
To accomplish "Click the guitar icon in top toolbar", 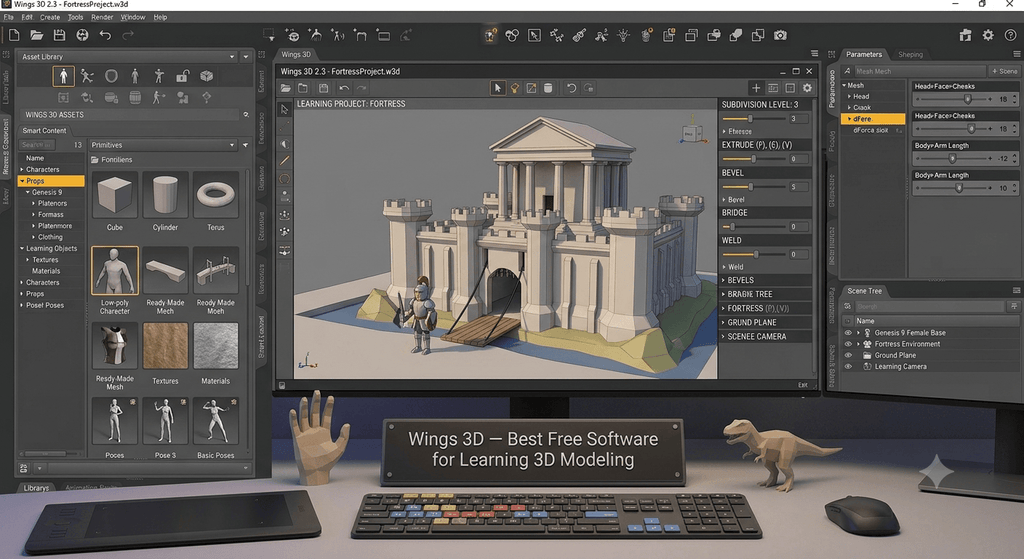I will click(x=579, y=35).
